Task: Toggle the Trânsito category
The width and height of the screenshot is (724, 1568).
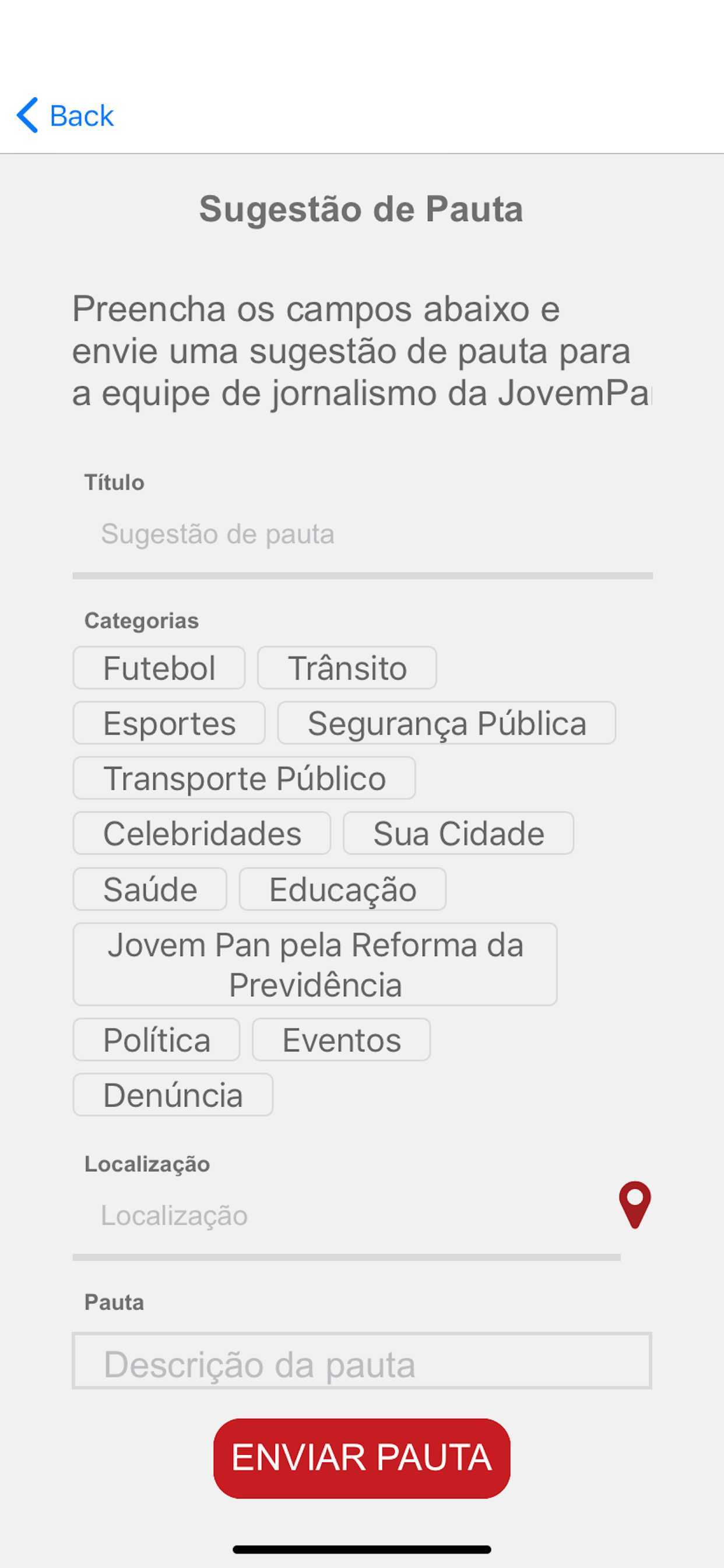Action: [x=347, y=668]
